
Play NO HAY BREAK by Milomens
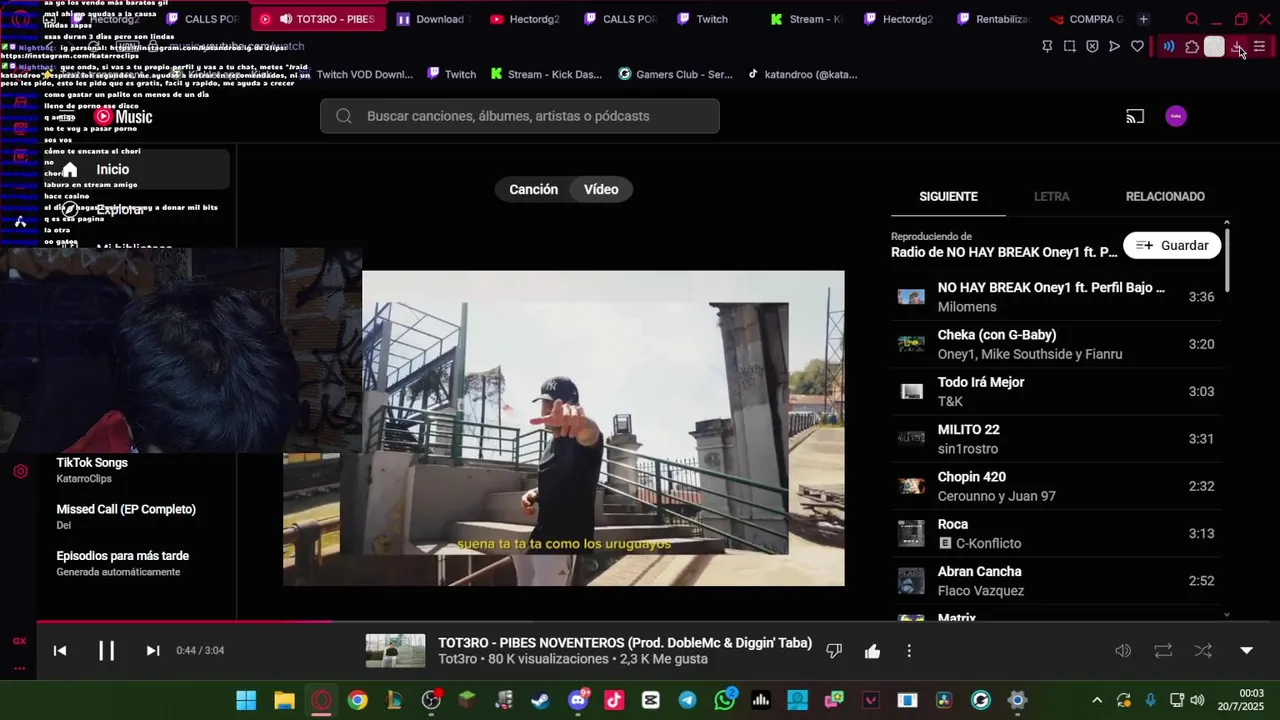click(1055, 297)
